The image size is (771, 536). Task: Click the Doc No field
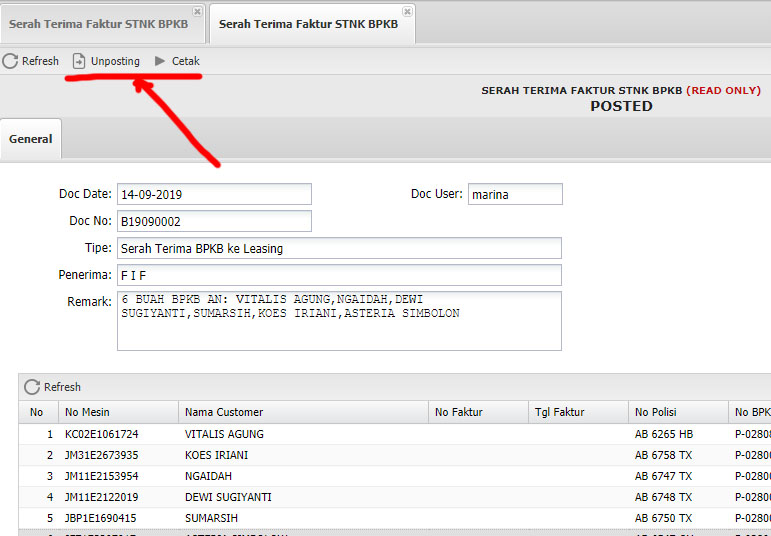[x=214, y=221]
